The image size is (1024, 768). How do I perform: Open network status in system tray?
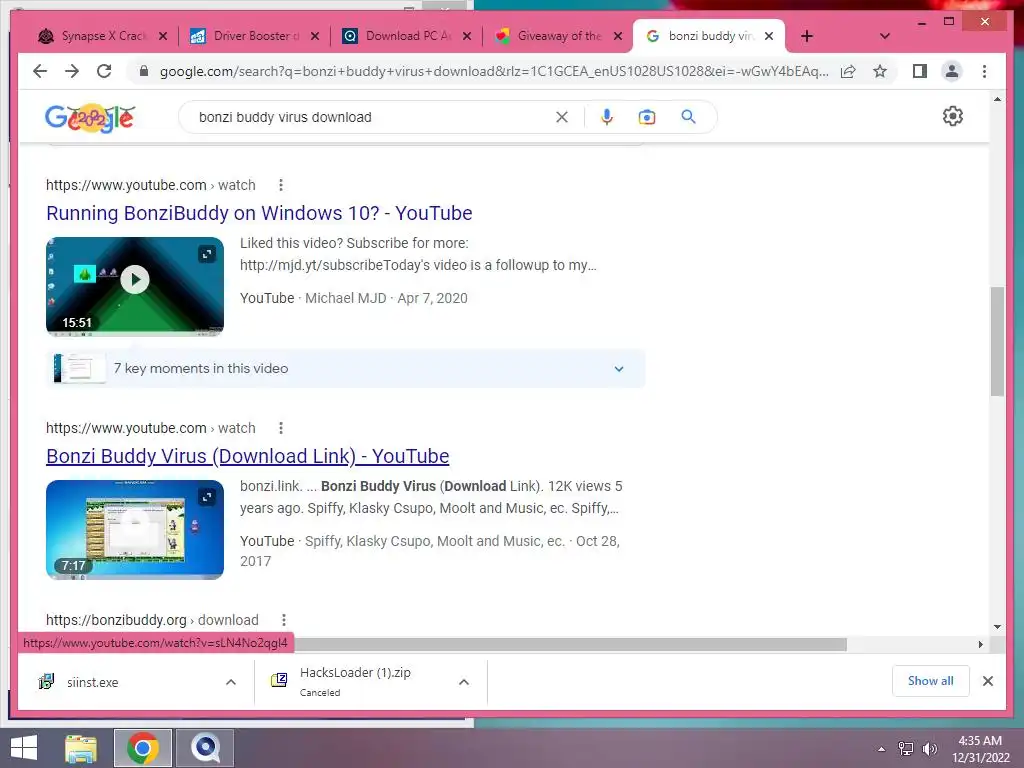coord(906,748)
